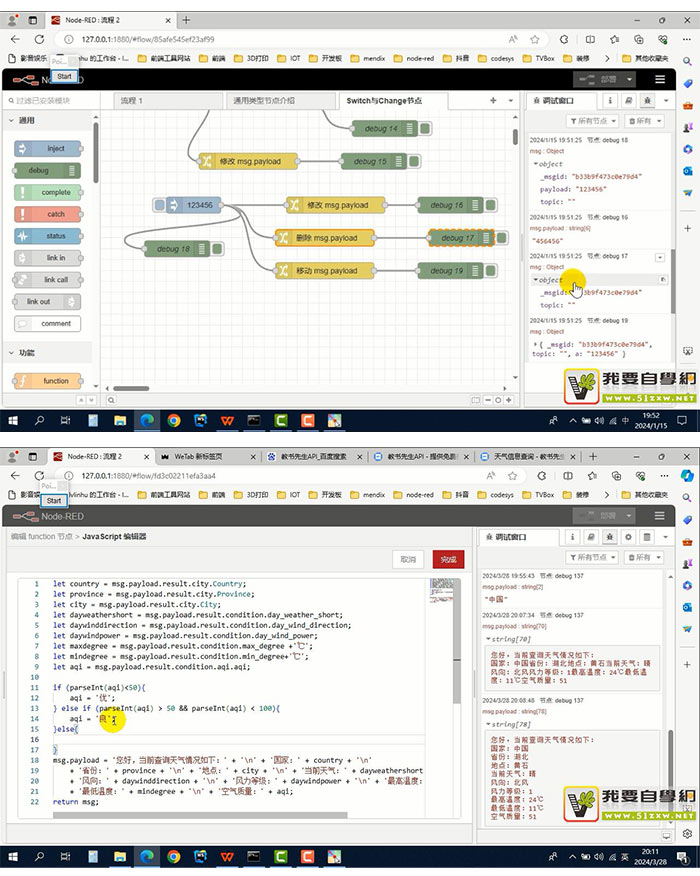Image resolution: width=700 pixels, height=876 pixels.
Task: Focus the palette filter search field
Action: 50,101
